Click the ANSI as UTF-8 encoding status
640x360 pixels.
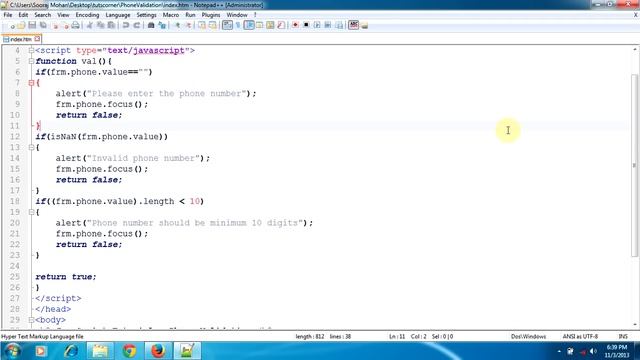(x=580, y=336)
